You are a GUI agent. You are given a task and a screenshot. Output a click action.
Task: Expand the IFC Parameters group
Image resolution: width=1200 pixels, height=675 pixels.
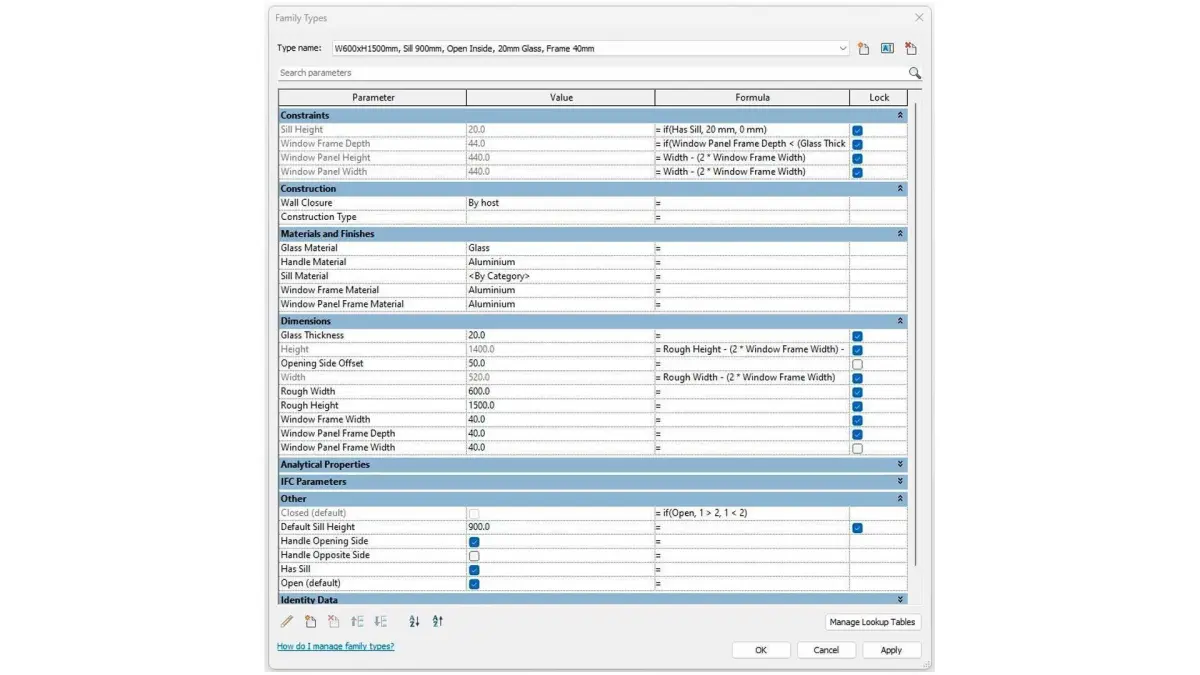click(x=900, y=481)
